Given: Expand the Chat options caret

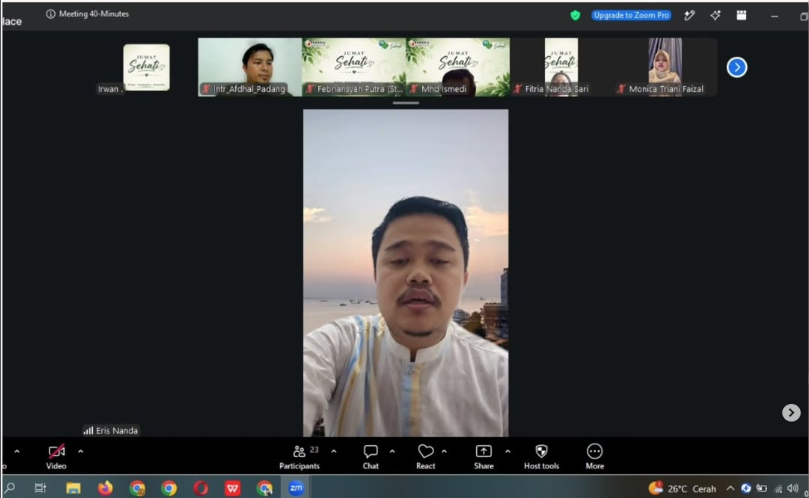Looking at the screenshot, I should [x=392, y=451].
